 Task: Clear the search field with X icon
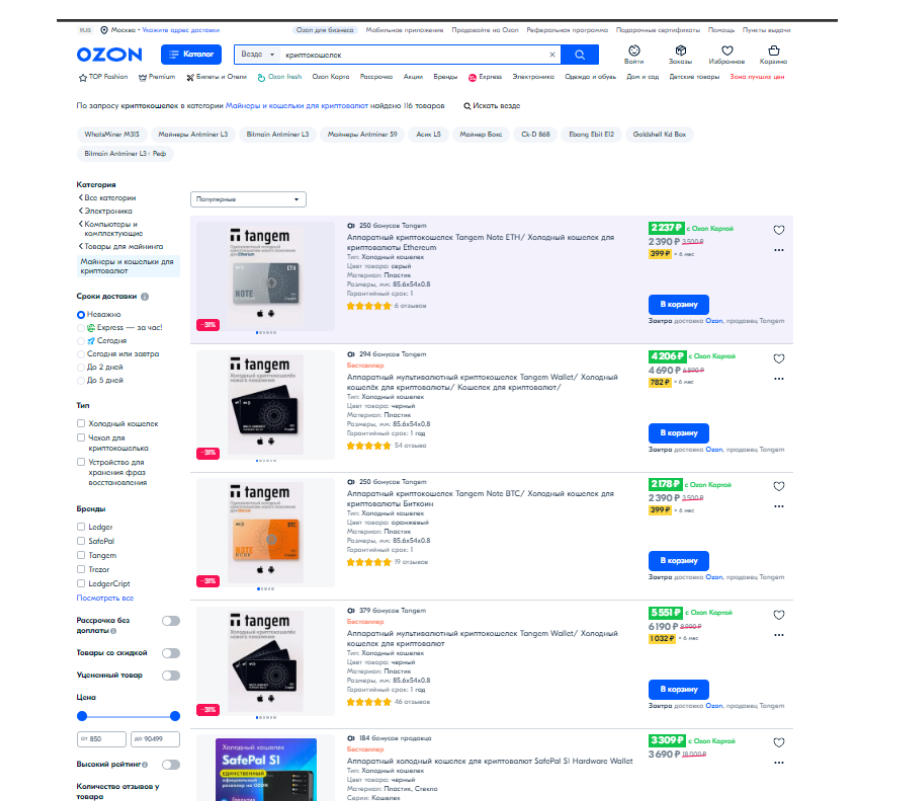(552, 55)
